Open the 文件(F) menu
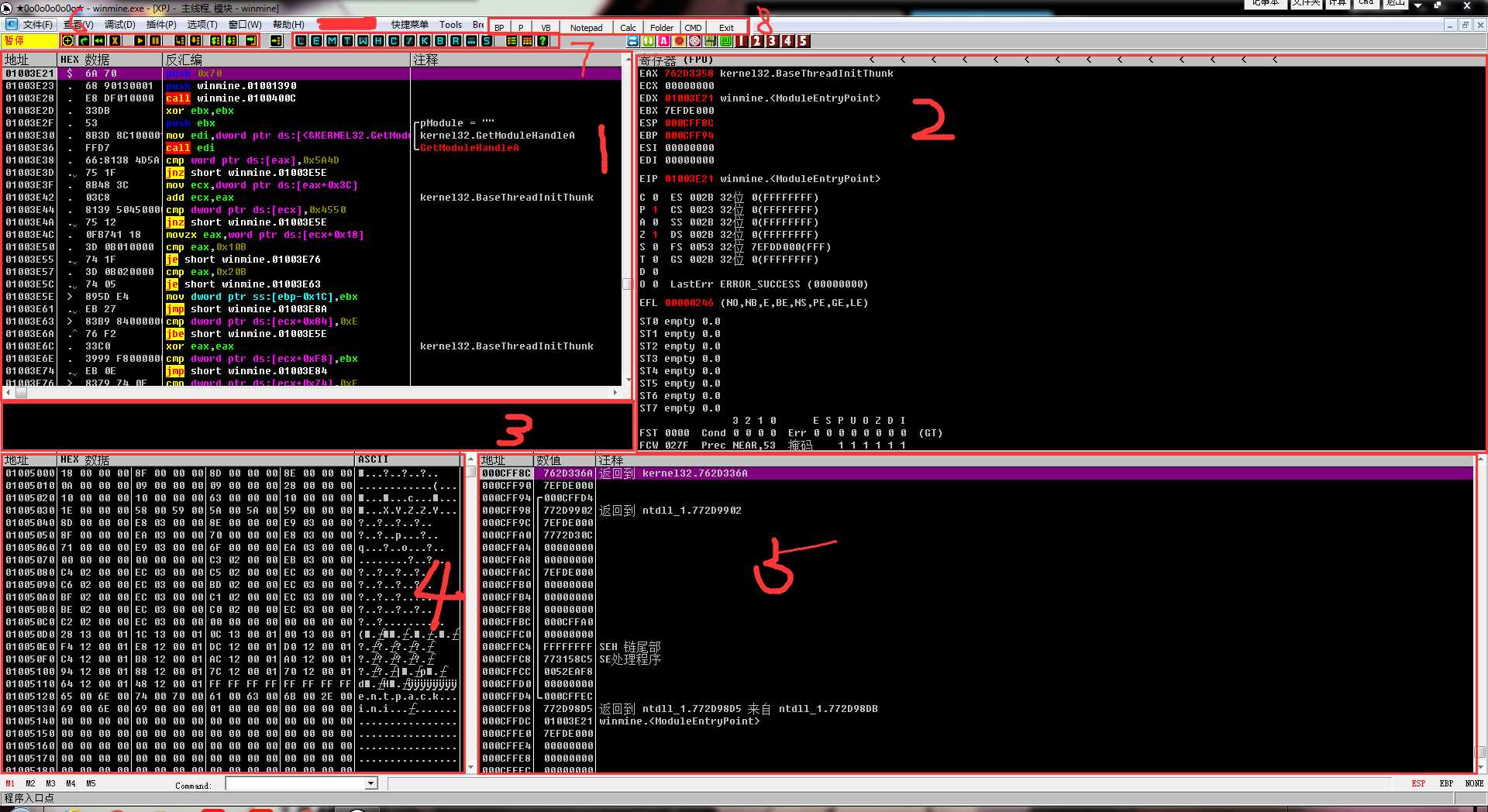Image resolution: width=1488 pixels, height=812 pixels. coord(38,25)
